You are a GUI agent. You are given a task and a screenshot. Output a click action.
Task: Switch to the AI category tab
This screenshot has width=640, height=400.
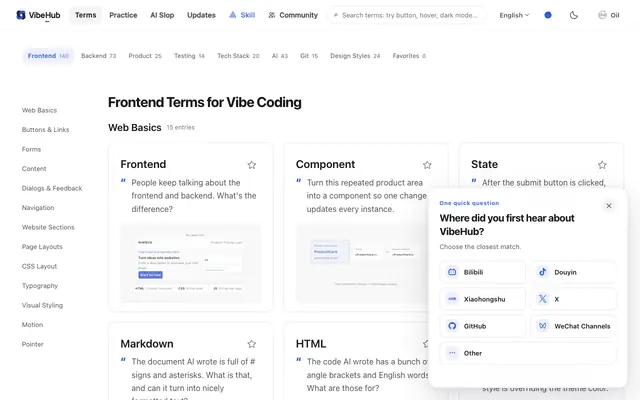(280, 56)
